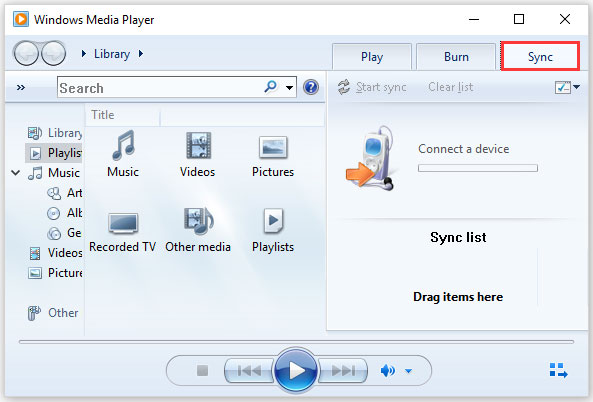
Task: Stop playback with the Stop button
Action: pyautogui.click(x=202, y=370)
